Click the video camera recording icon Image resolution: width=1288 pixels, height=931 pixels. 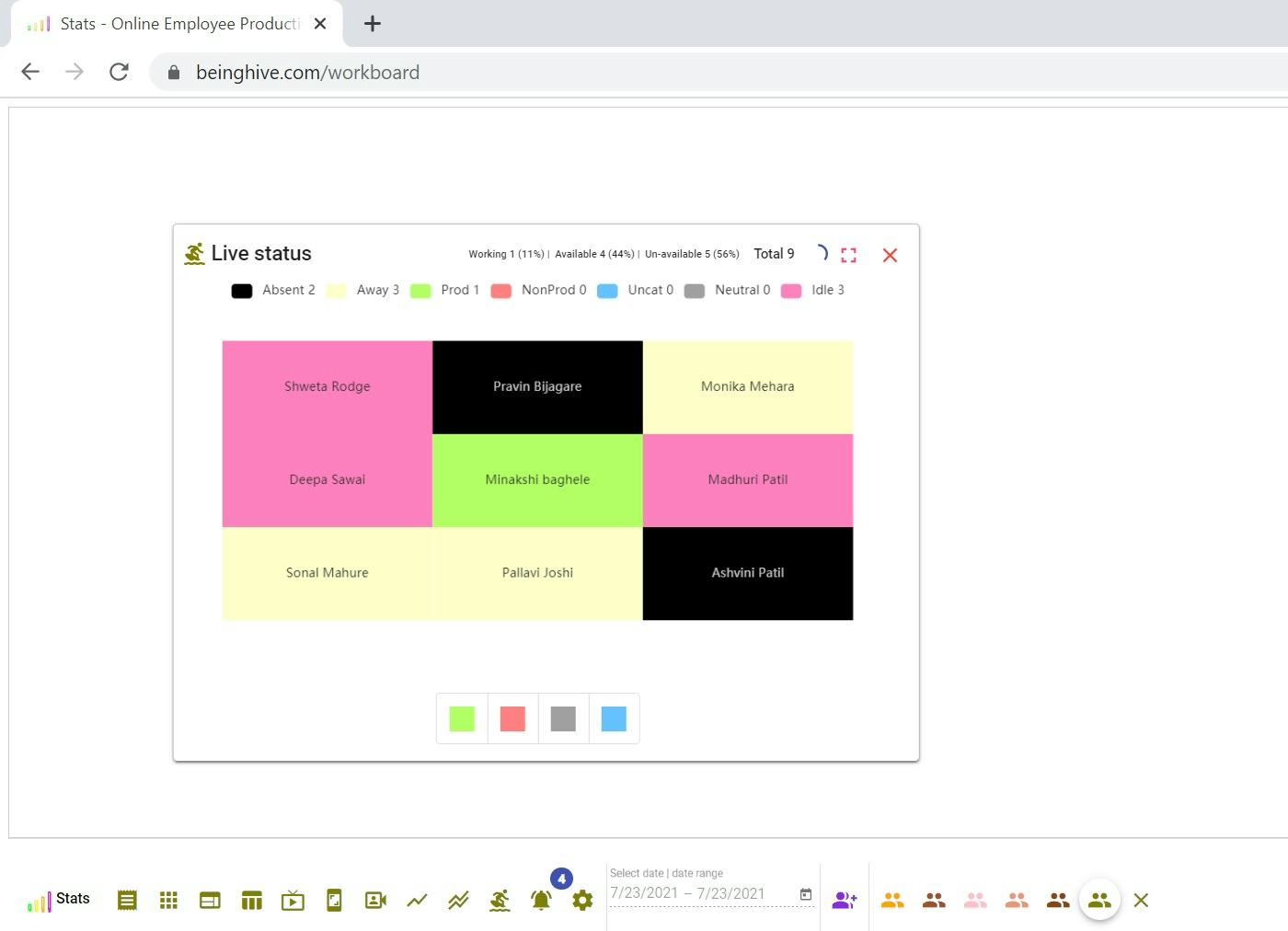click(375, 900)
